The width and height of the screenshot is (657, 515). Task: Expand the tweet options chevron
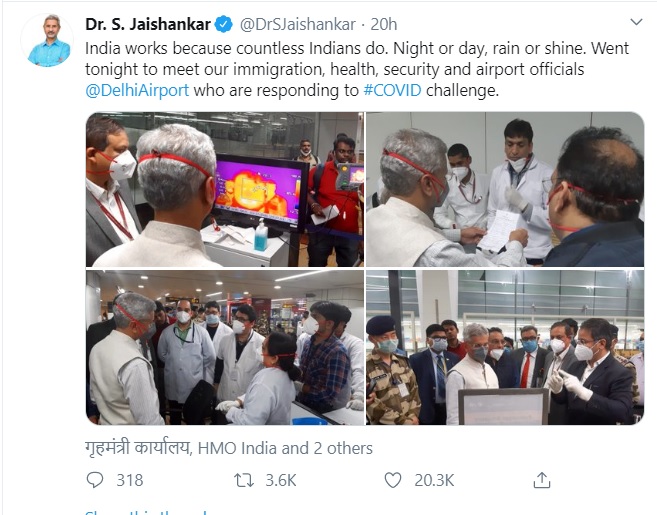point(636,22)
